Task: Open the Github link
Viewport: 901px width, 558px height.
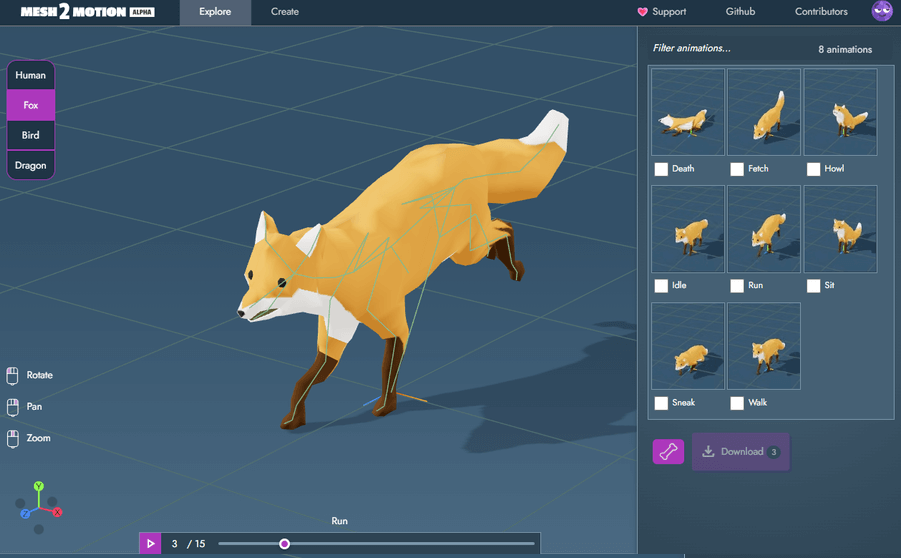Action: [x=740, y=12]
